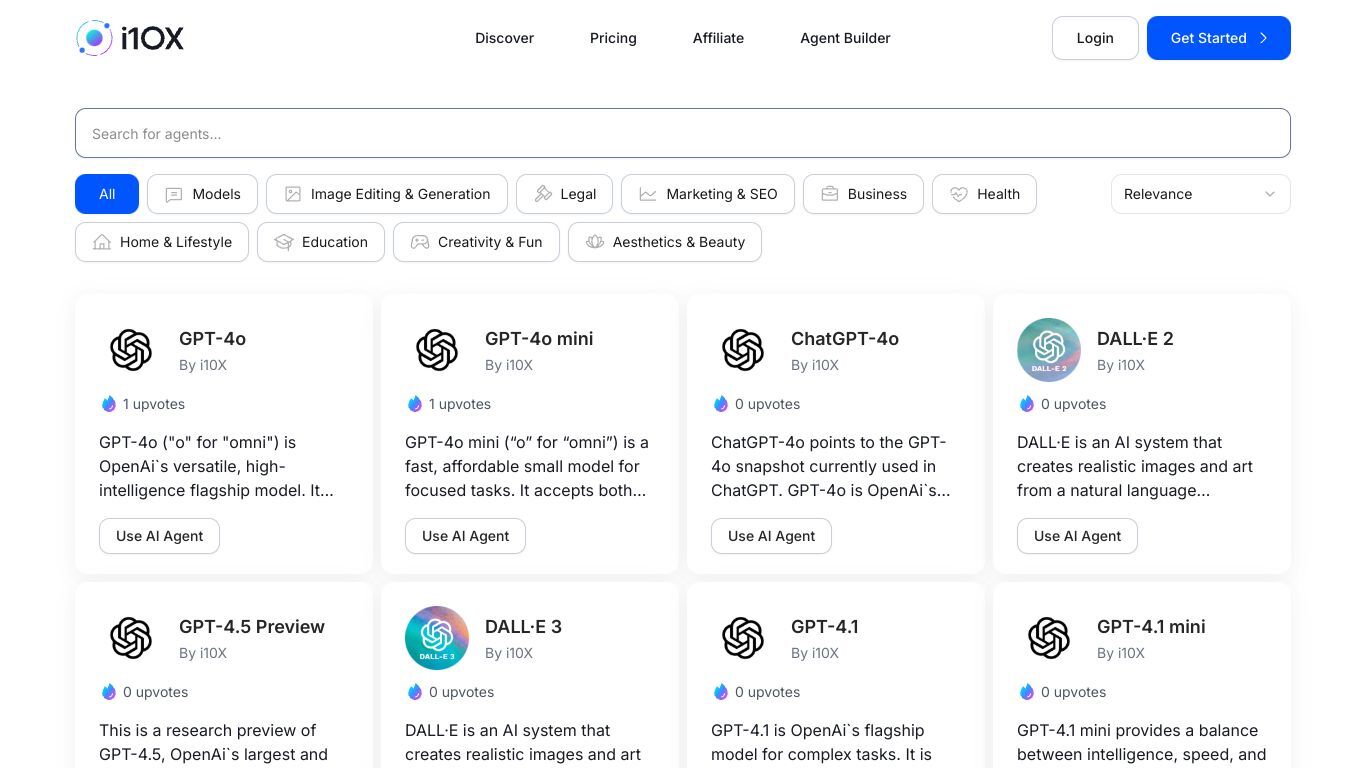Click the Search for agents field
The height and width of the screenshot is (768, 1366).
coord(682,133)
